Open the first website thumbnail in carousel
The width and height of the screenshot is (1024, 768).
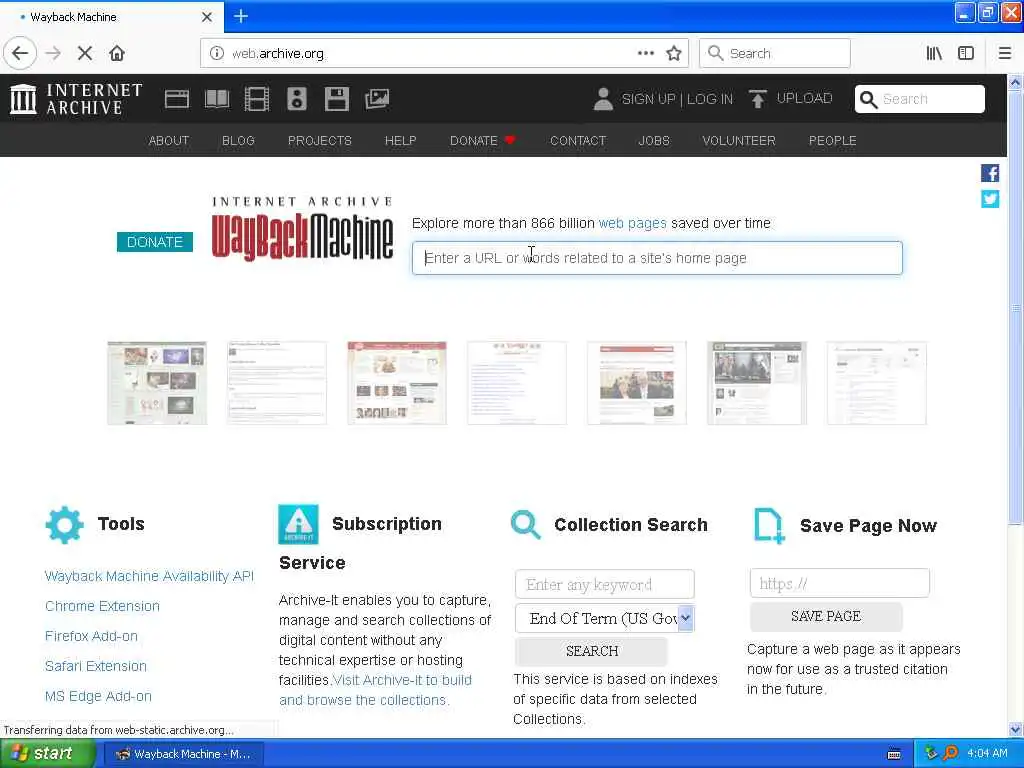point(157,383)
